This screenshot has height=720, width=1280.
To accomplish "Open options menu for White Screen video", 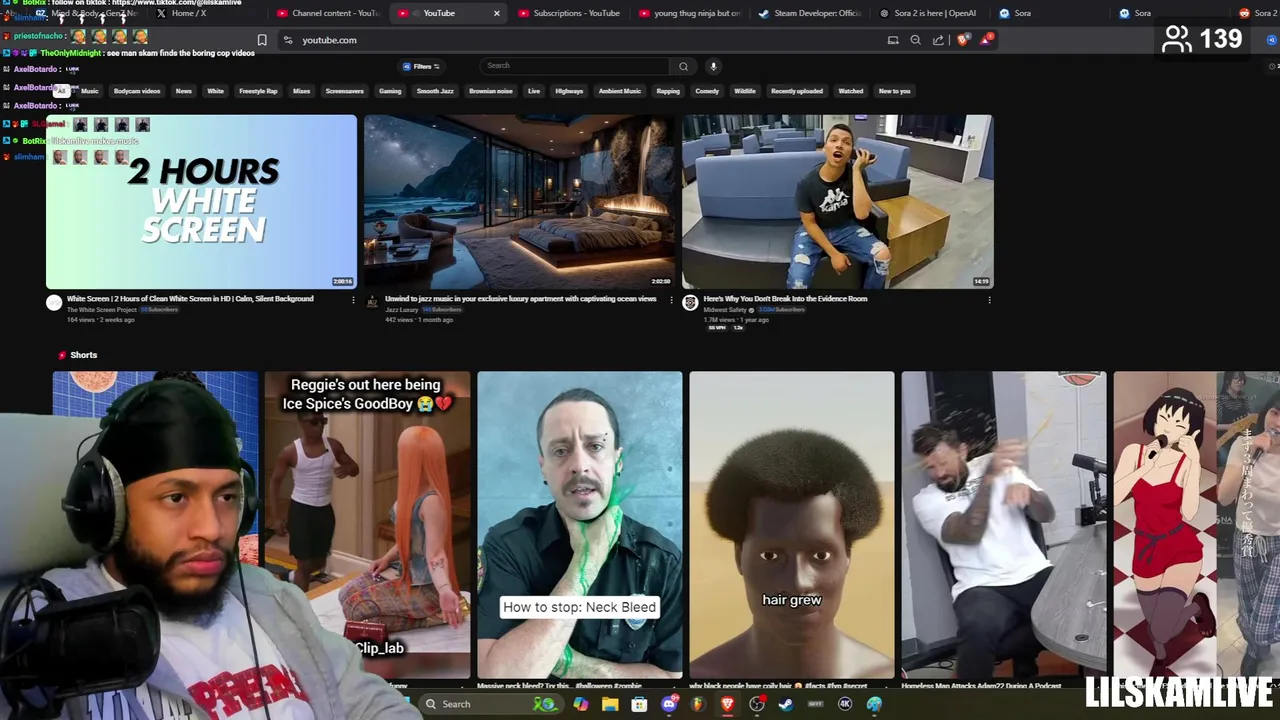I will (x=353, y=300).
